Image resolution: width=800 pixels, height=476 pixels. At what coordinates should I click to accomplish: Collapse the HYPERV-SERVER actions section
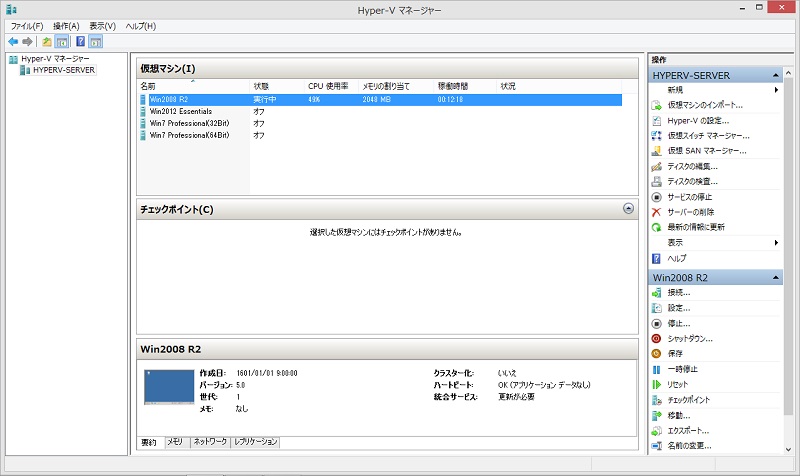pyautogui.click(x=776, y=76)
